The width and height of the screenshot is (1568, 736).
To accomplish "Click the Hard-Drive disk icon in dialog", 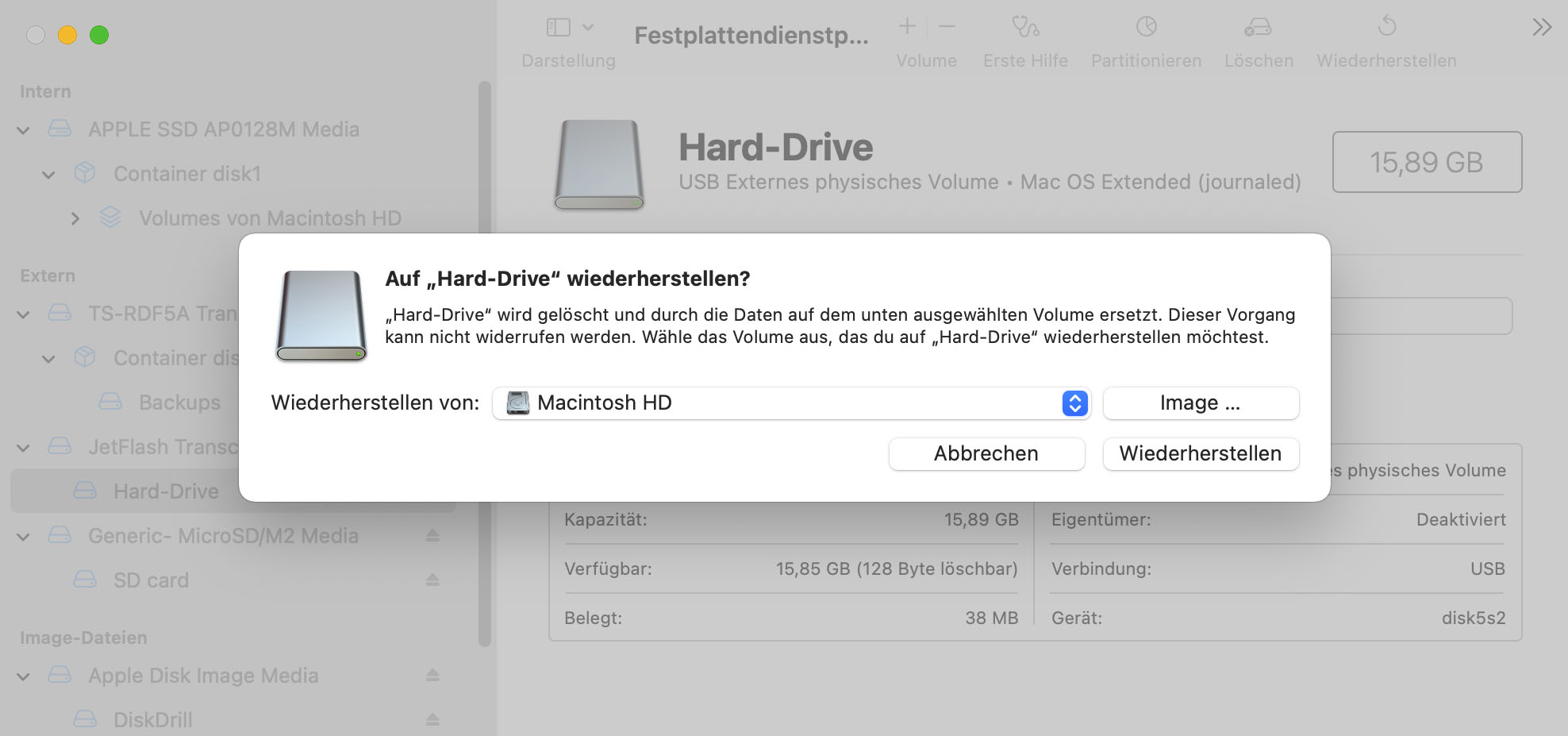I will [x=321, y=316].
